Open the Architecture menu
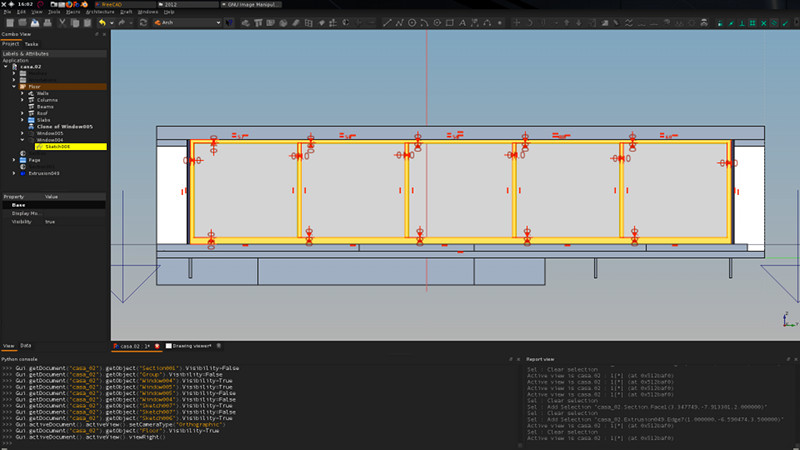This screenshot has width=800, height=450. (x=100, y=12)
